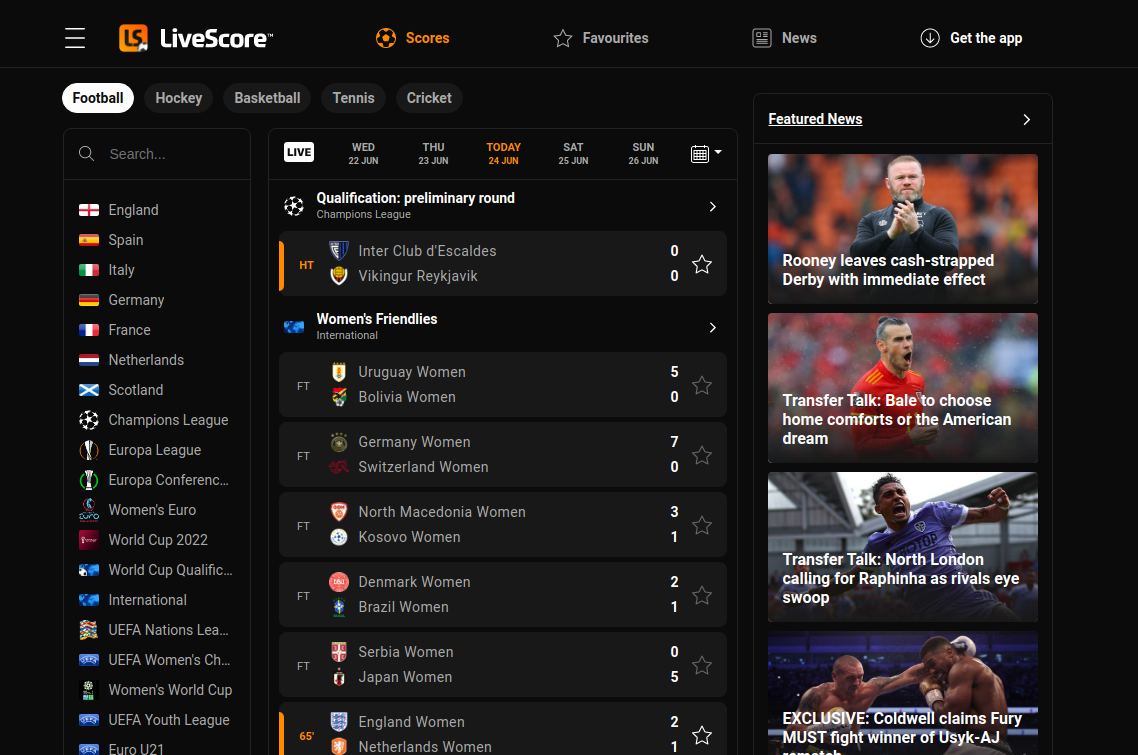
Task: Expand the Women's Friendlies chevron
Action: (x=713, y=327)
